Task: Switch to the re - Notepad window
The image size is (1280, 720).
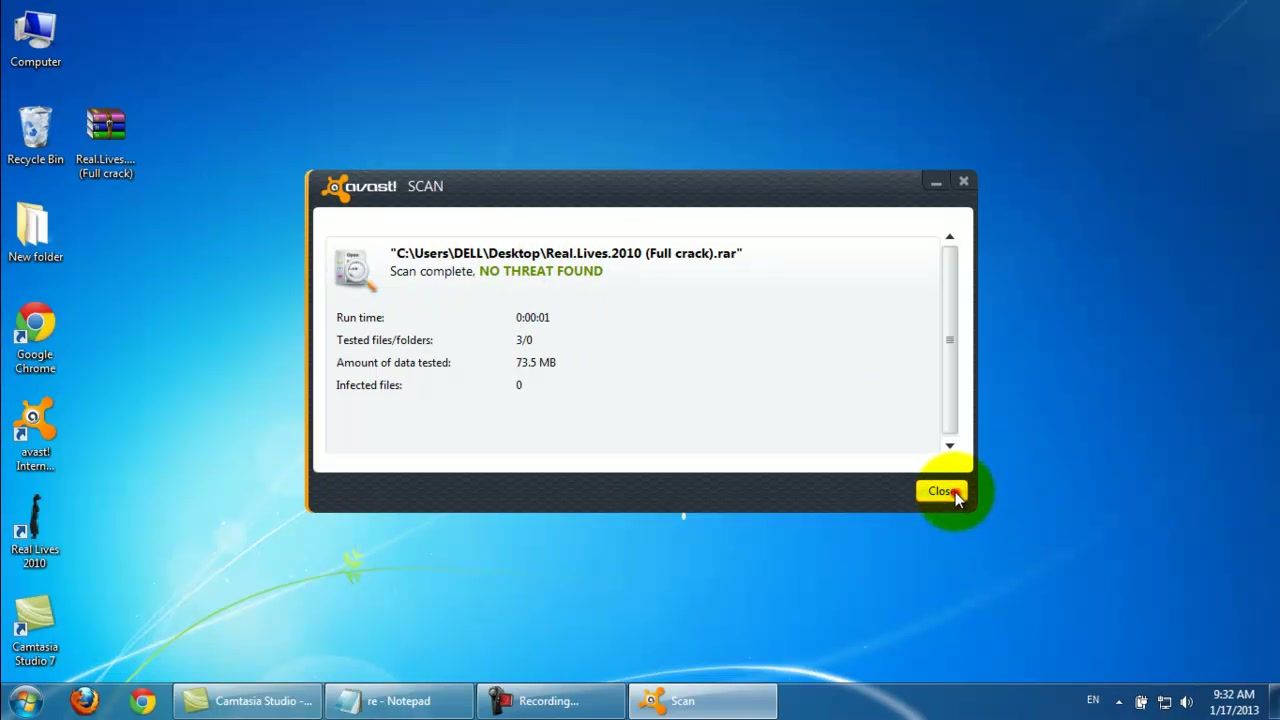Action: point(400,701)
